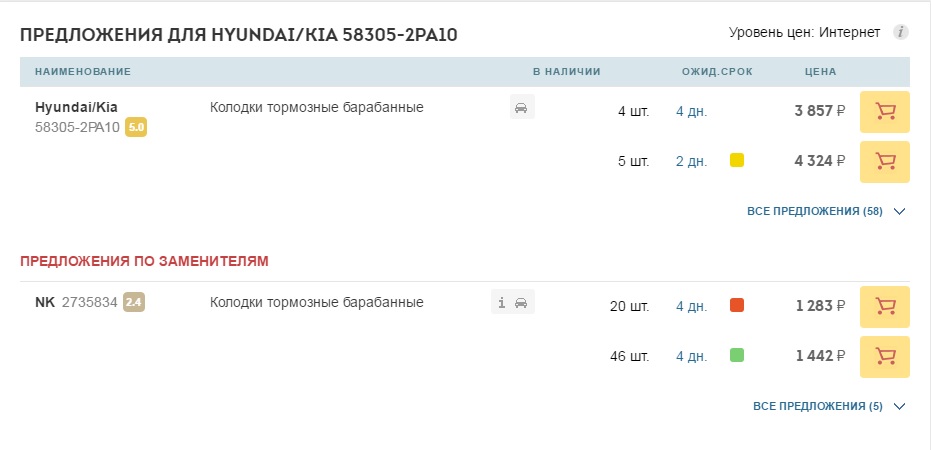Click car applicability icon for Hyundai/Kia part
Screen dimensions: 931x450
pyautogui.click(x=522, y=107)
